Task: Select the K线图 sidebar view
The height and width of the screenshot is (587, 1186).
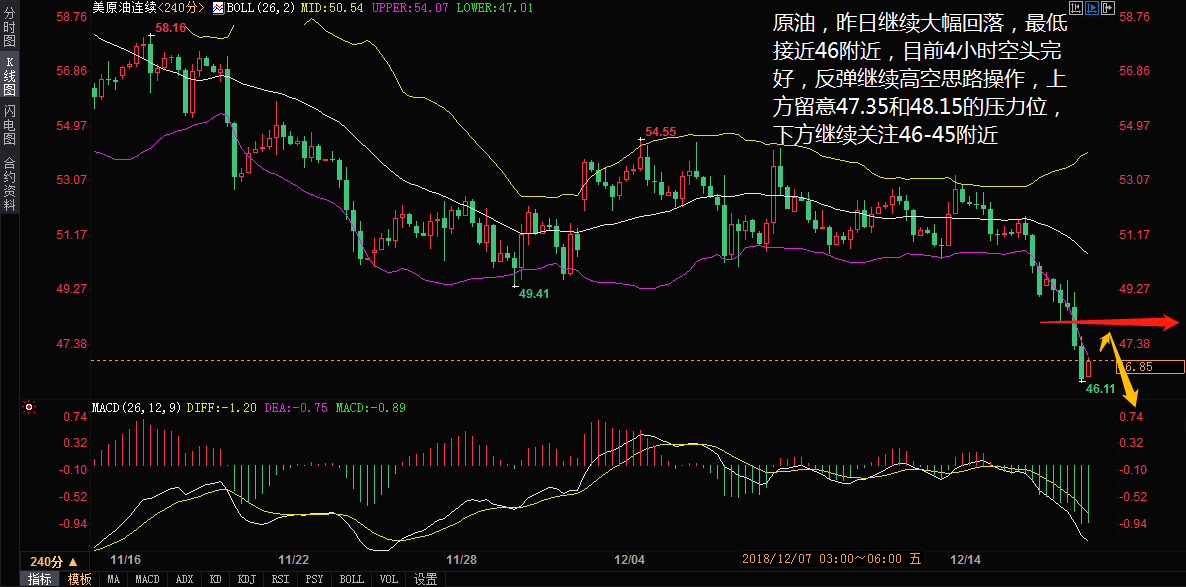Action: 10,76
